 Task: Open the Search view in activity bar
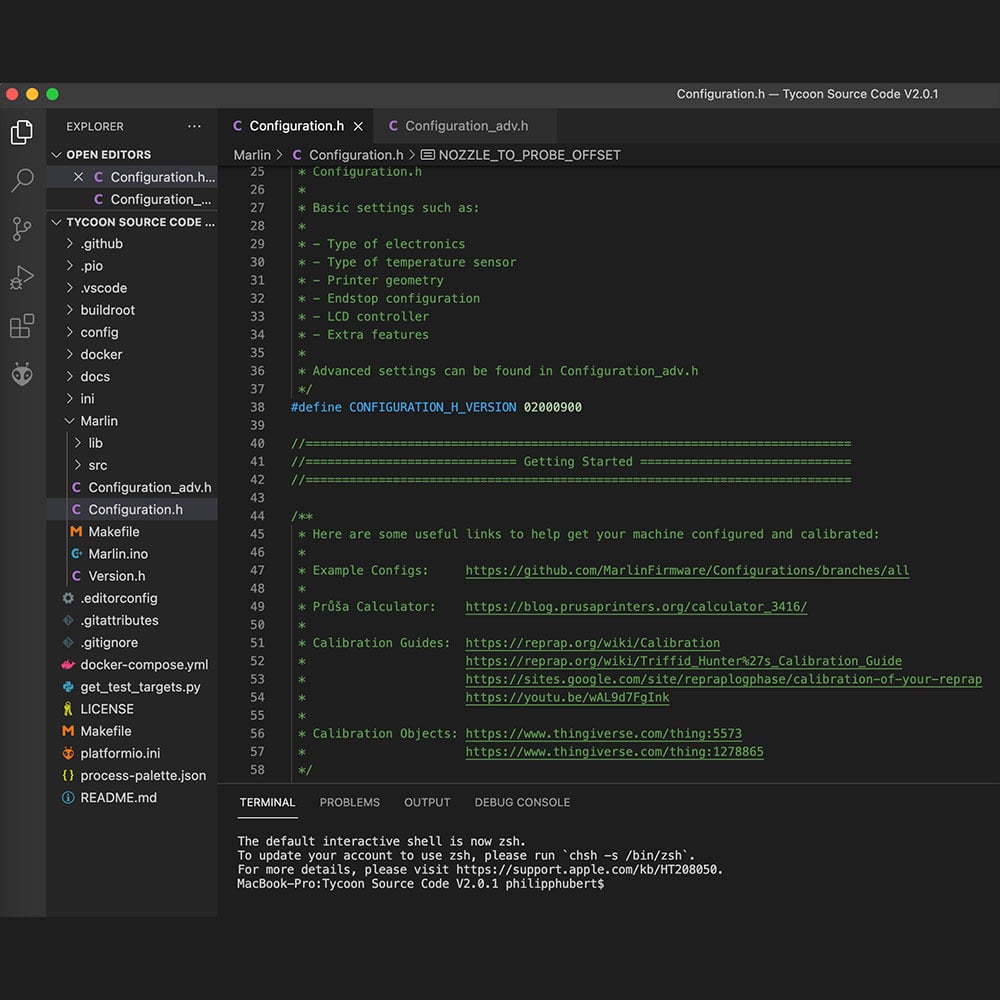(x=22, y=181)
